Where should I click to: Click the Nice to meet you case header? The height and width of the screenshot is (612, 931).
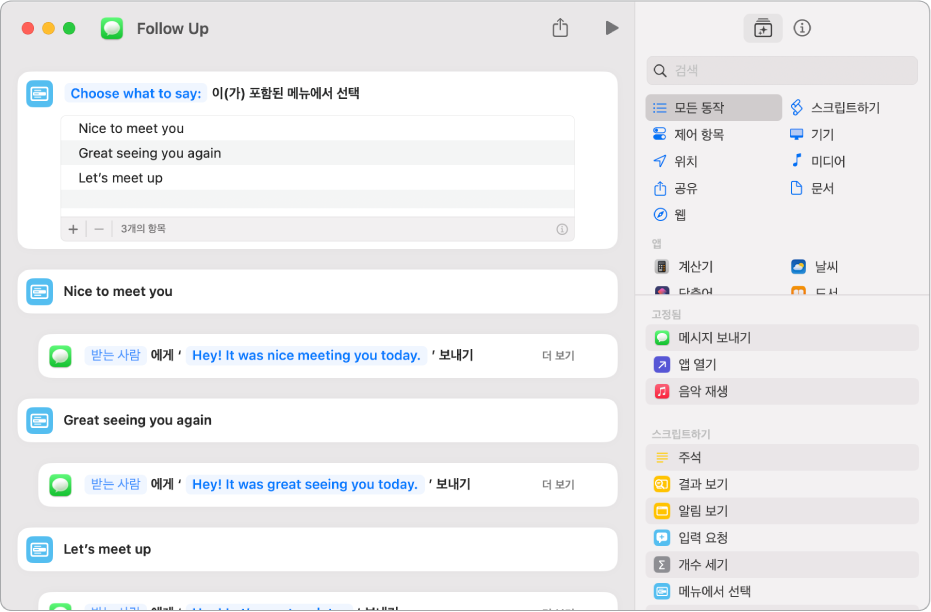click(x=318, y=291)
